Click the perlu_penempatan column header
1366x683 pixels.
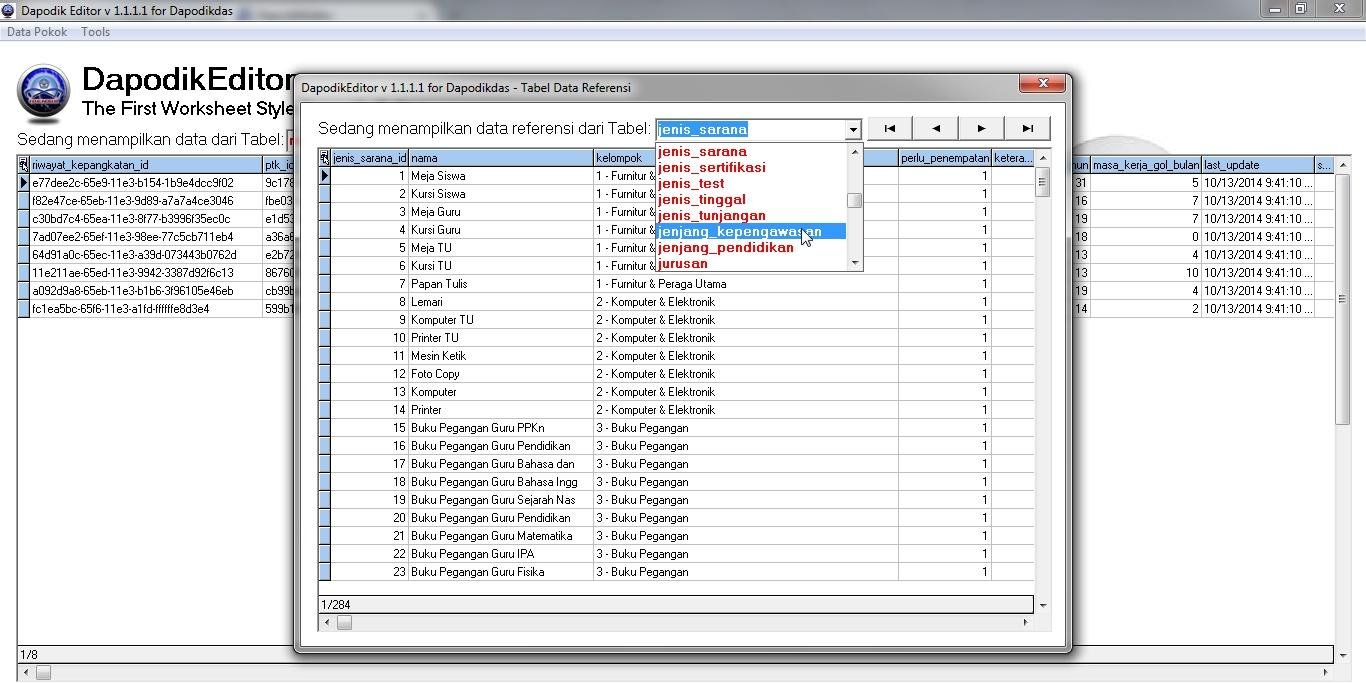coord(945,158)
